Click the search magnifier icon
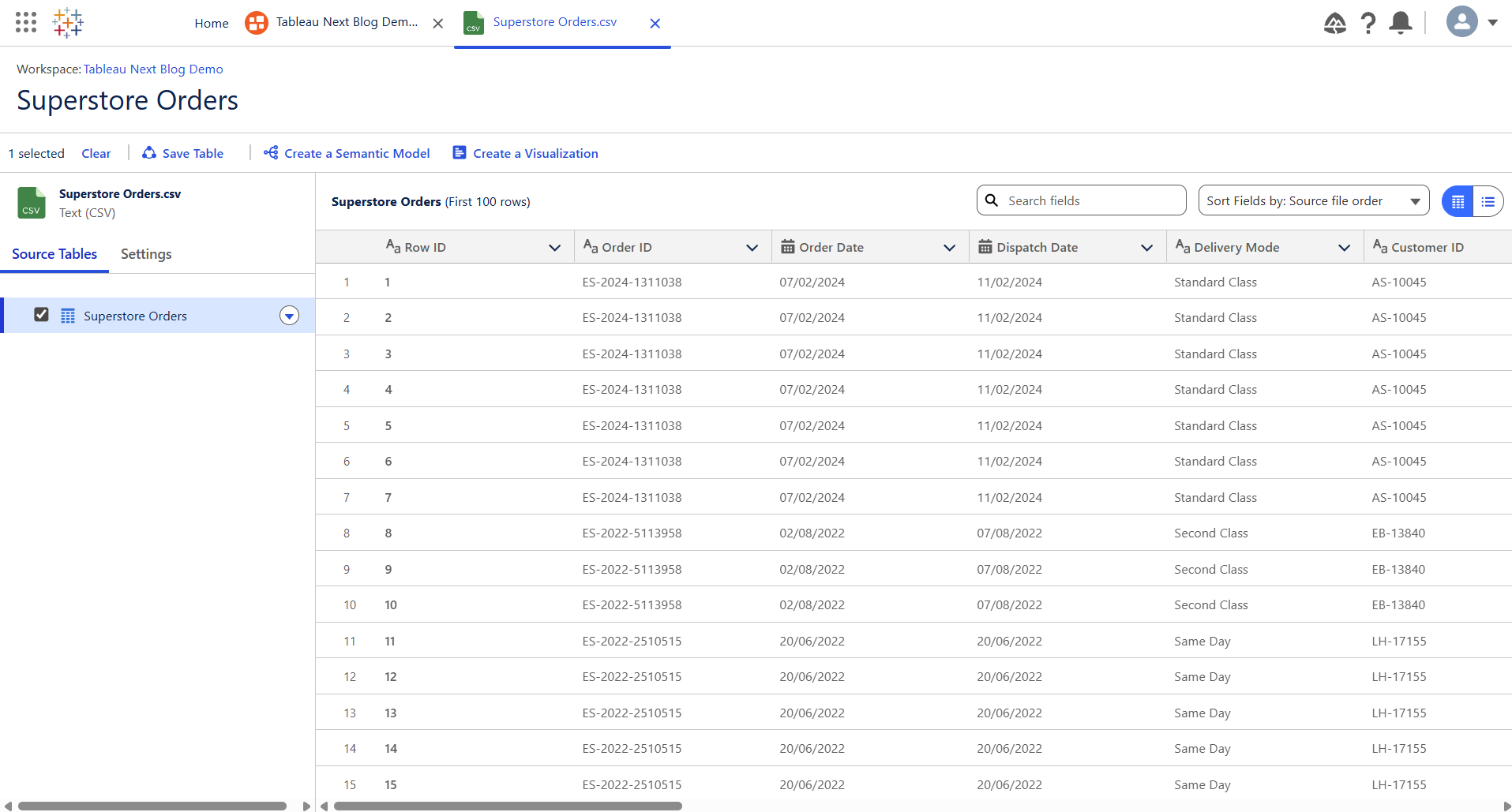 (x=992, y=200)
